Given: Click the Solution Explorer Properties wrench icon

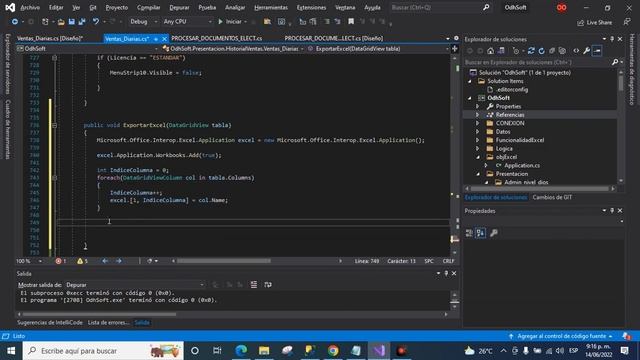Looking at the screenshot, I should [x=587, y=51].
